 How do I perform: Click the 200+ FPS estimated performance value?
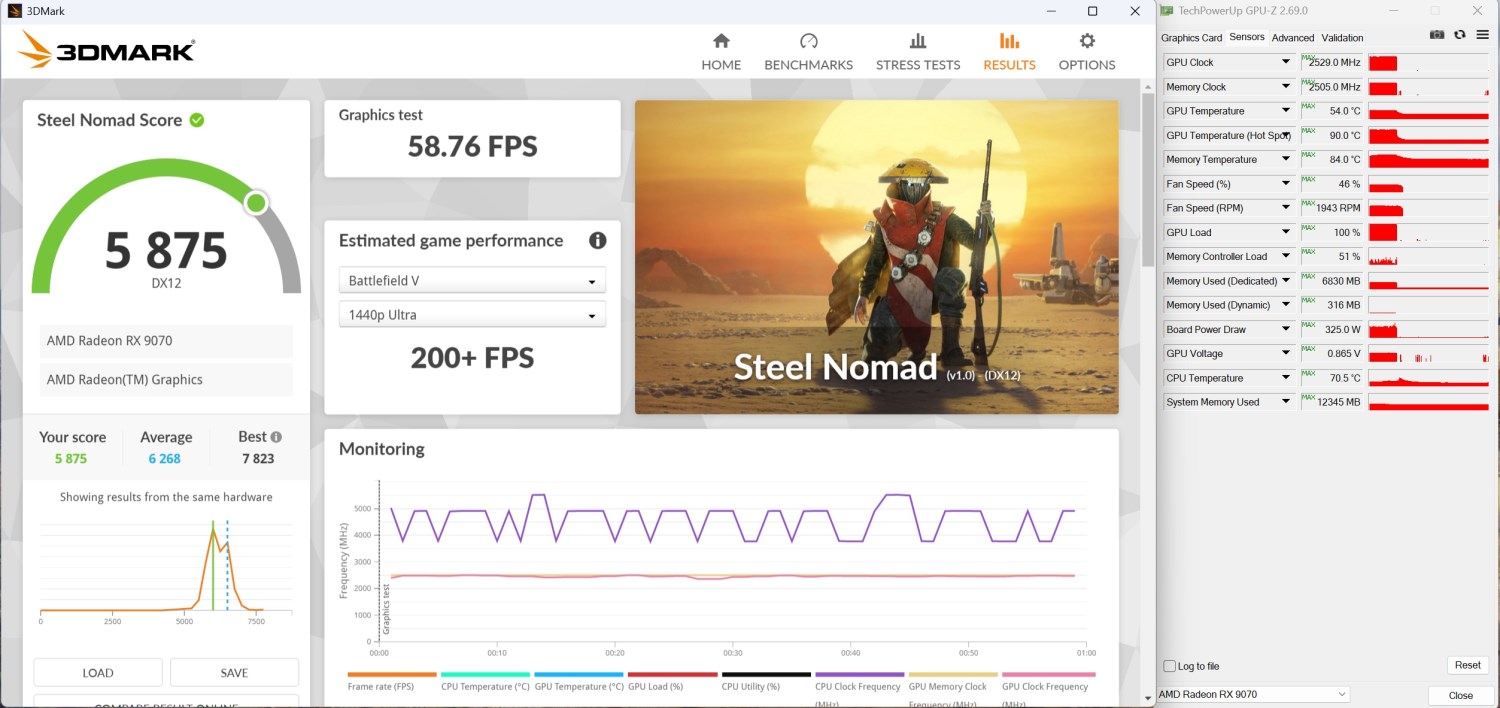tap(472, 358)
